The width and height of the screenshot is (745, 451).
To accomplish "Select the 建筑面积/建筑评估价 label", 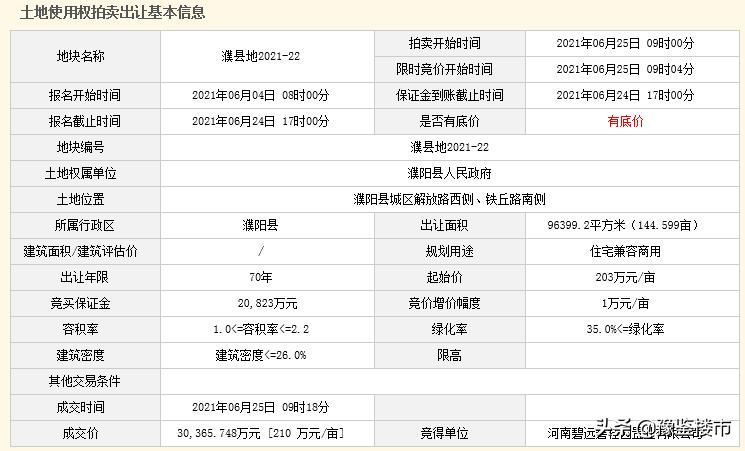I will (x=80, y=251).
